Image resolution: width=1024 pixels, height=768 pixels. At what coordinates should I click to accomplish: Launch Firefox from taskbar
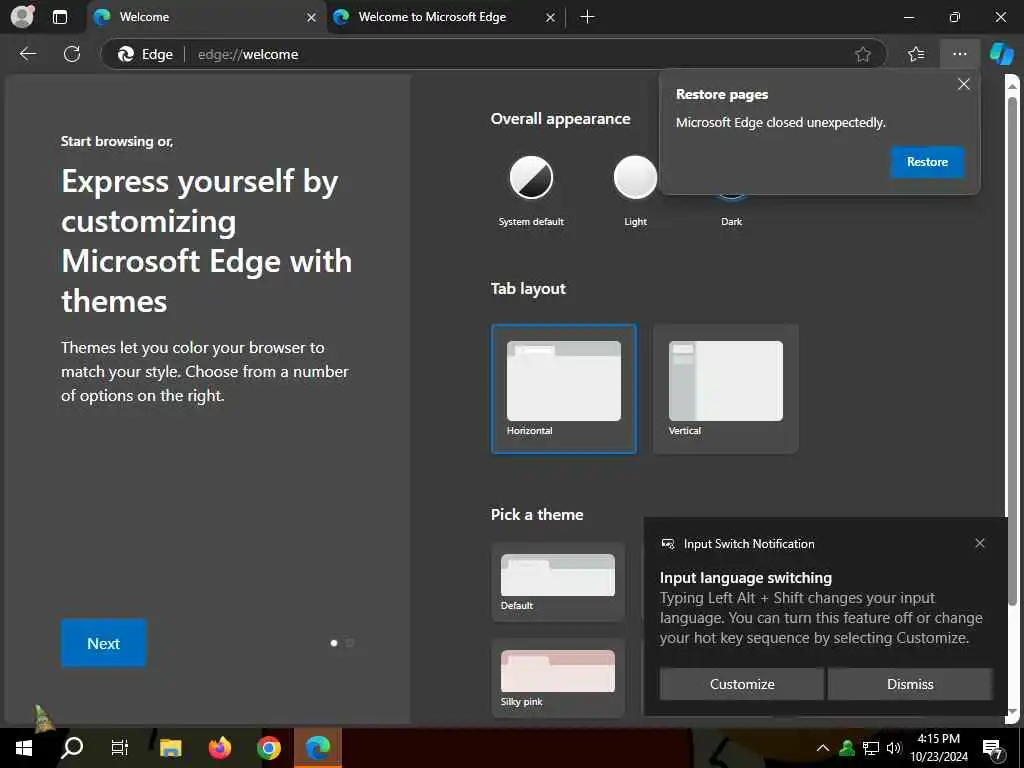[219, 748]
